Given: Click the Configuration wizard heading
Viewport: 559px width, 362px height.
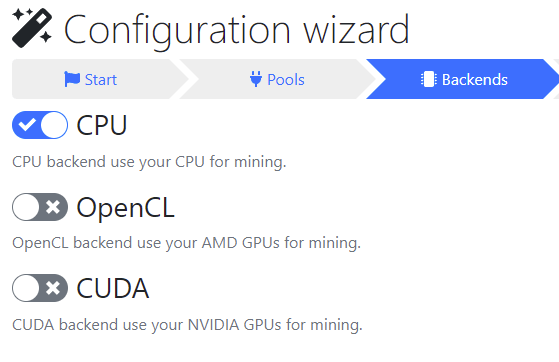Looking at the screenshot, I should tap(236, 30).
